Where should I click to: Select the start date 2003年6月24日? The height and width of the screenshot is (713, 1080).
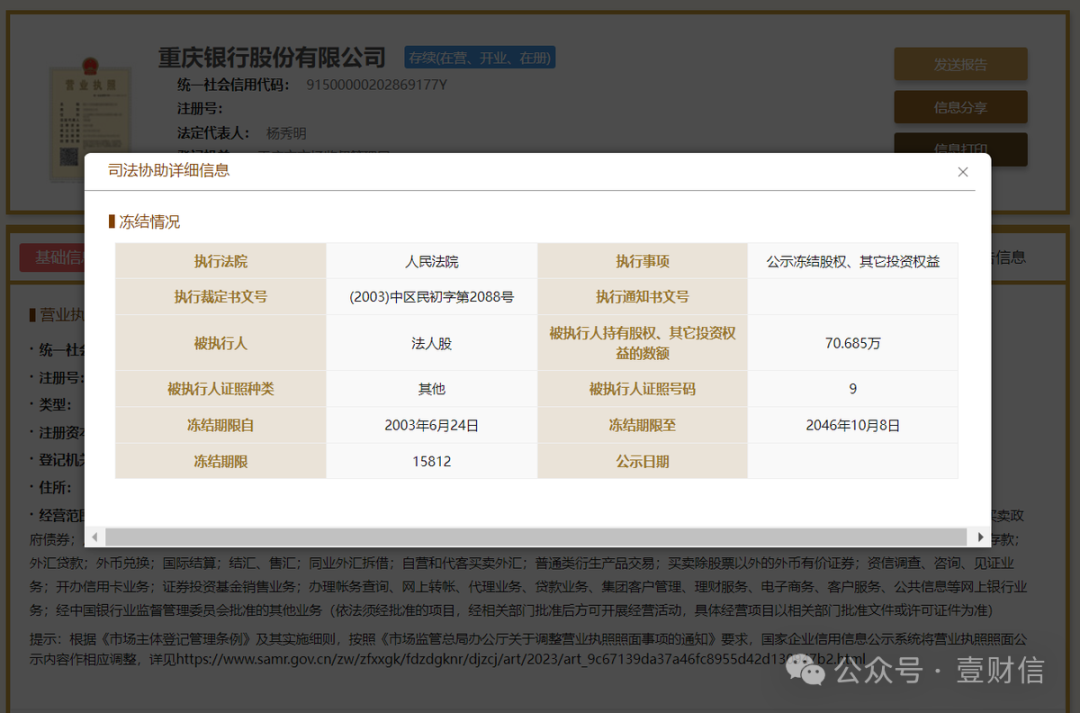[431, 425]
